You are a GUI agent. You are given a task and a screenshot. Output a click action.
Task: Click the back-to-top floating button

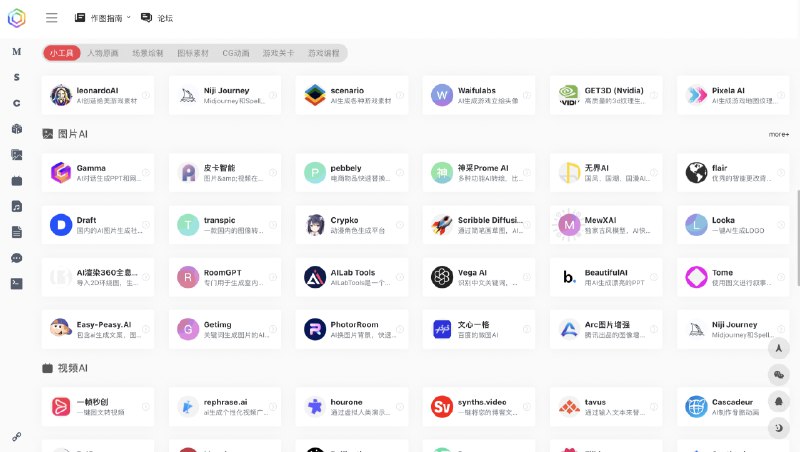point(779,348)
